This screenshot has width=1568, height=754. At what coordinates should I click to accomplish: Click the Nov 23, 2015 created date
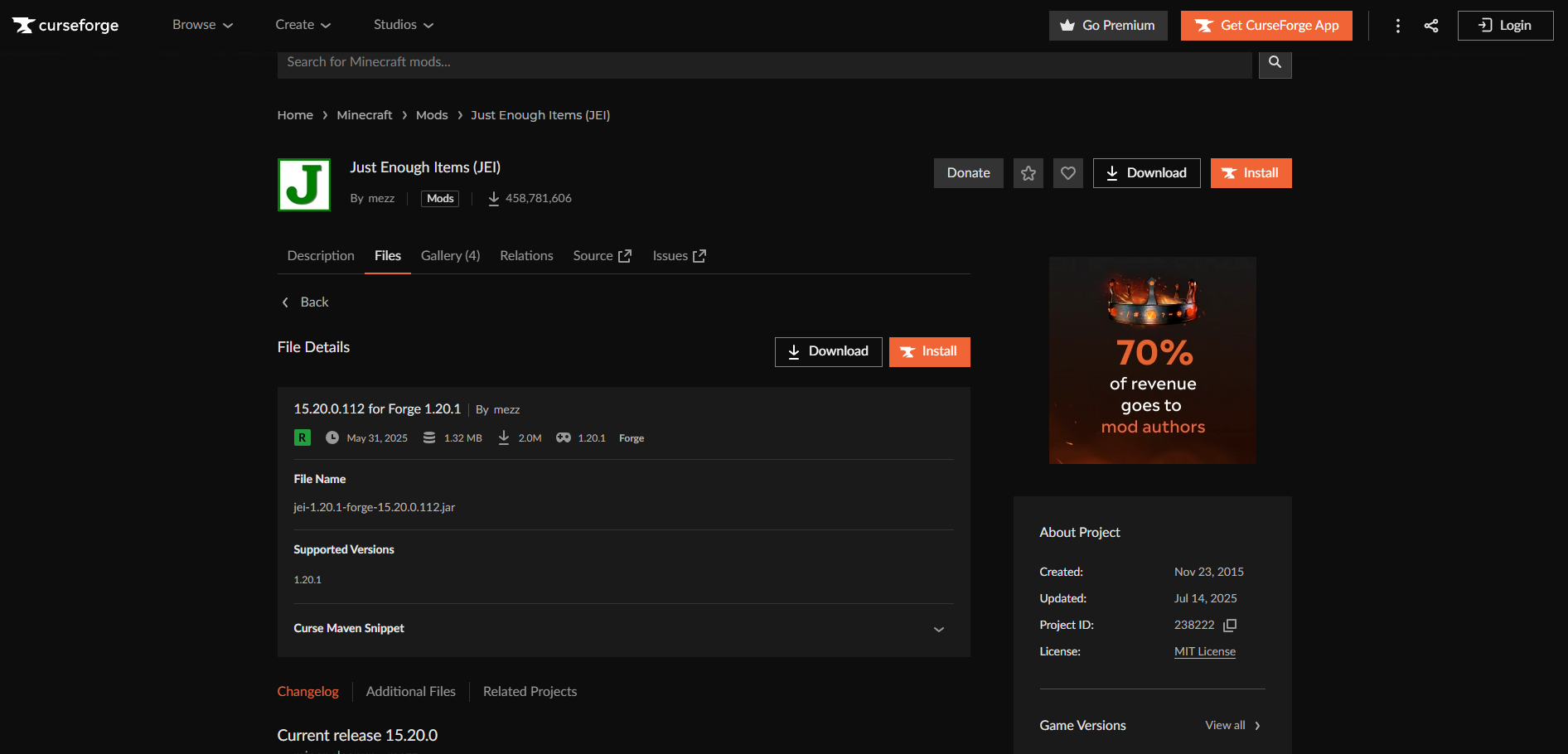coord(1209,572)
